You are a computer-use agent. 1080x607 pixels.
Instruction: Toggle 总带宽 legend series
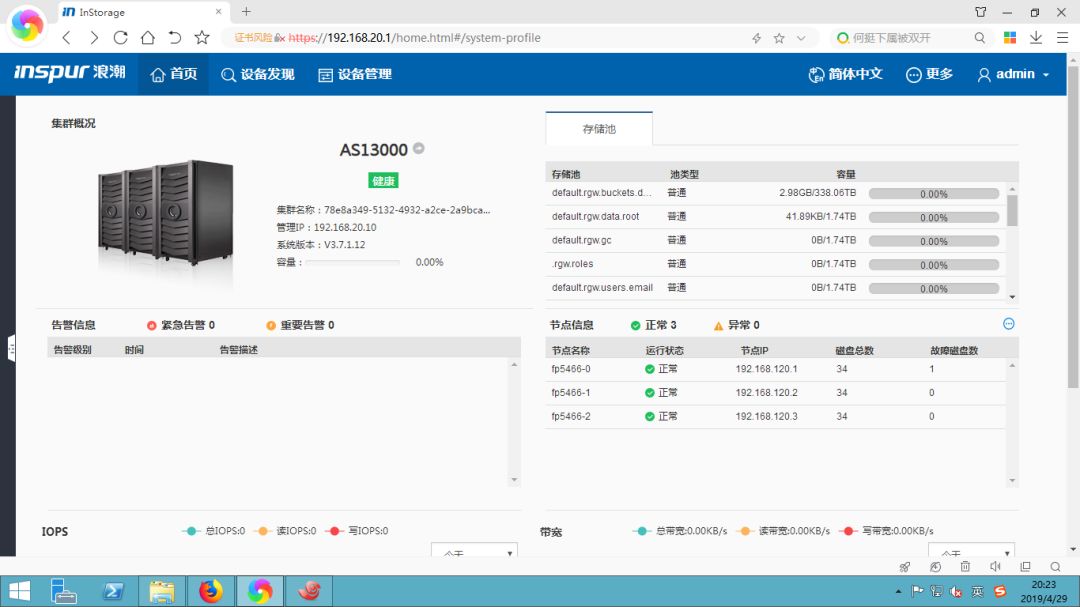(680, 531)
